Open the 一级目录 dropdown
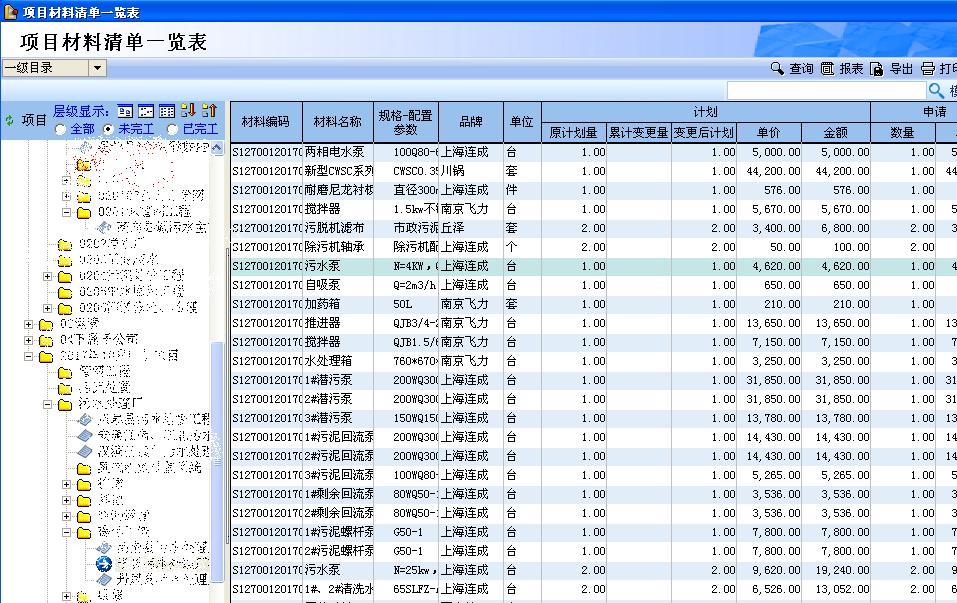 click(x=97, y=68)
